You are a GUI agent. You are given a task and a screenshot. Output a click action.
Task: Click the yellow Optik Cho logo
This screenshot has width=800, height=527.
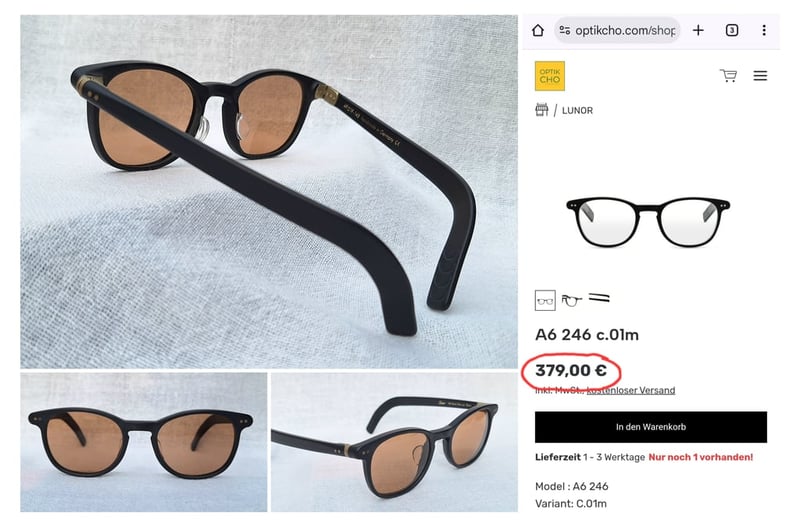coord(550,76)
